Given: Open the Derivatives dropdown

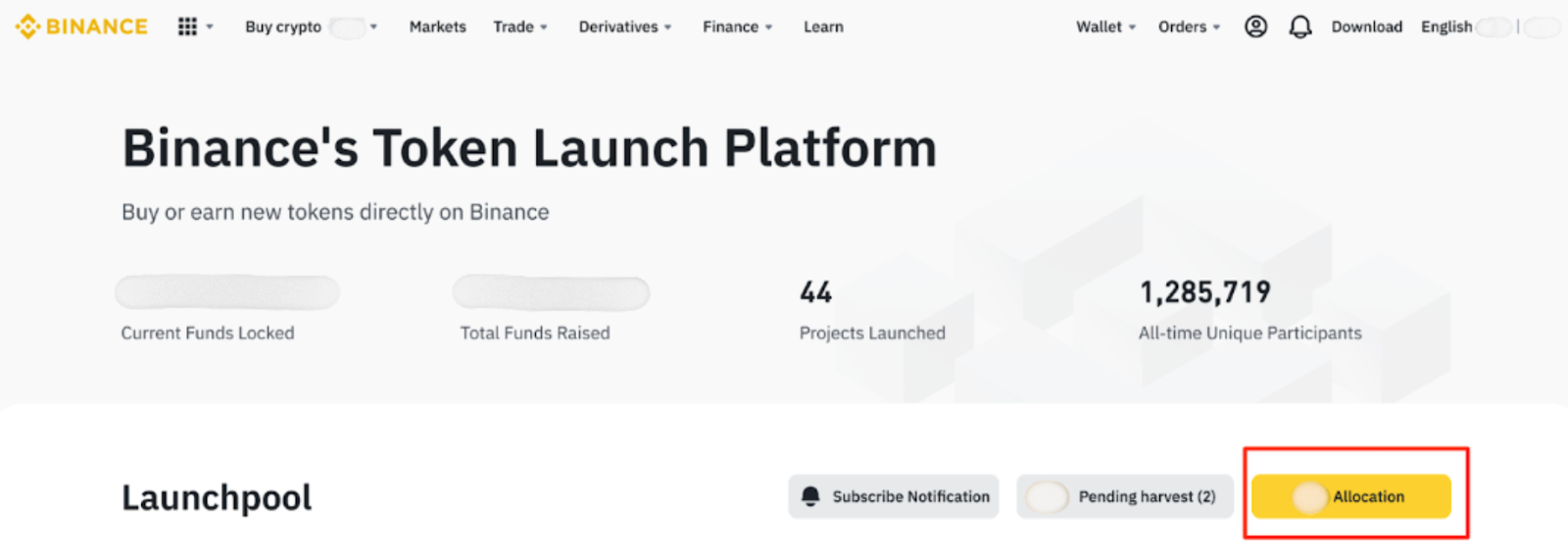Looking at the screenshot, I should click(x=624, y=26).
